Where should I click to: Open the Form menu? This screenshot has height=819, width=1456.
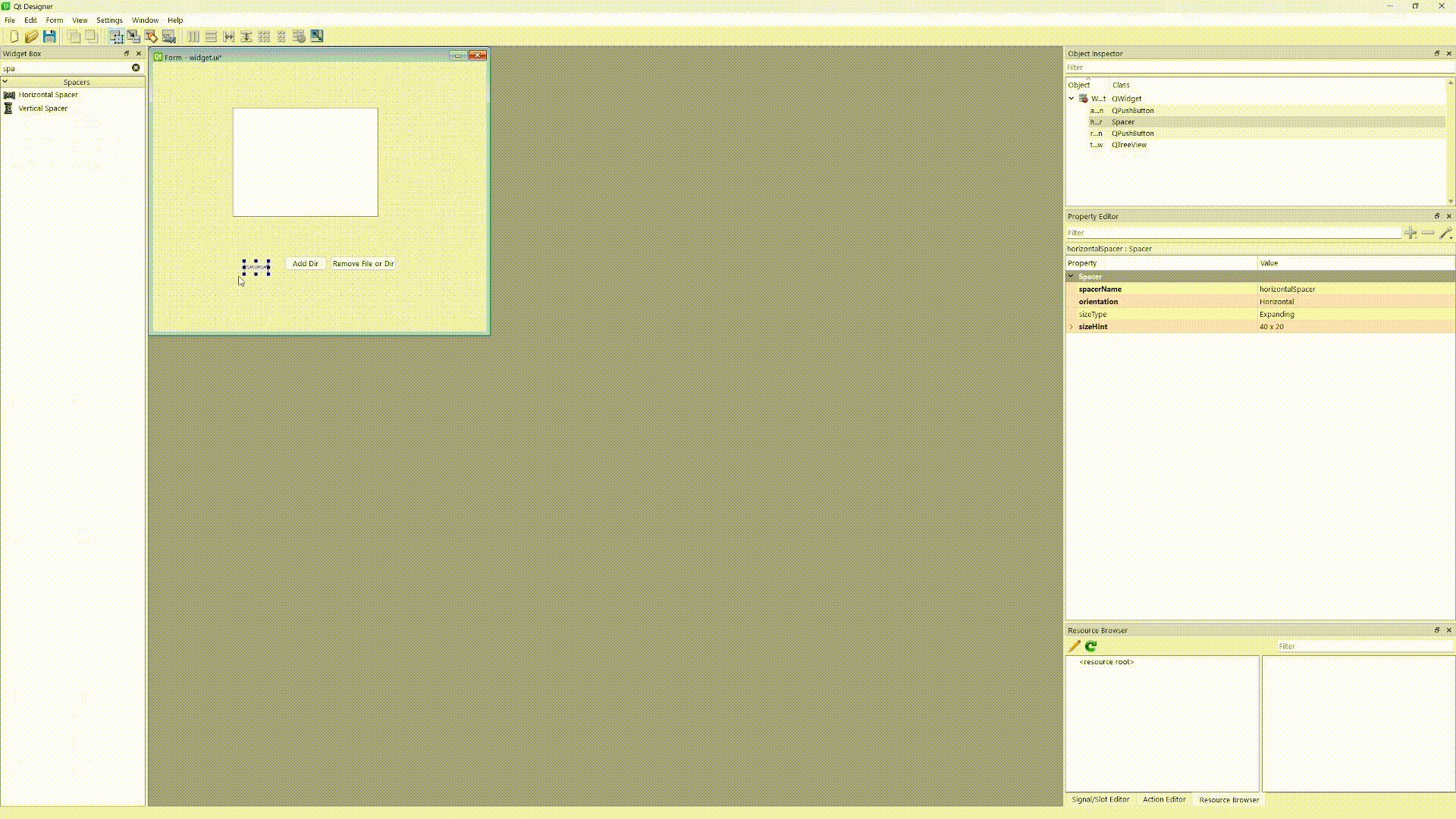(x=54, y=20)
